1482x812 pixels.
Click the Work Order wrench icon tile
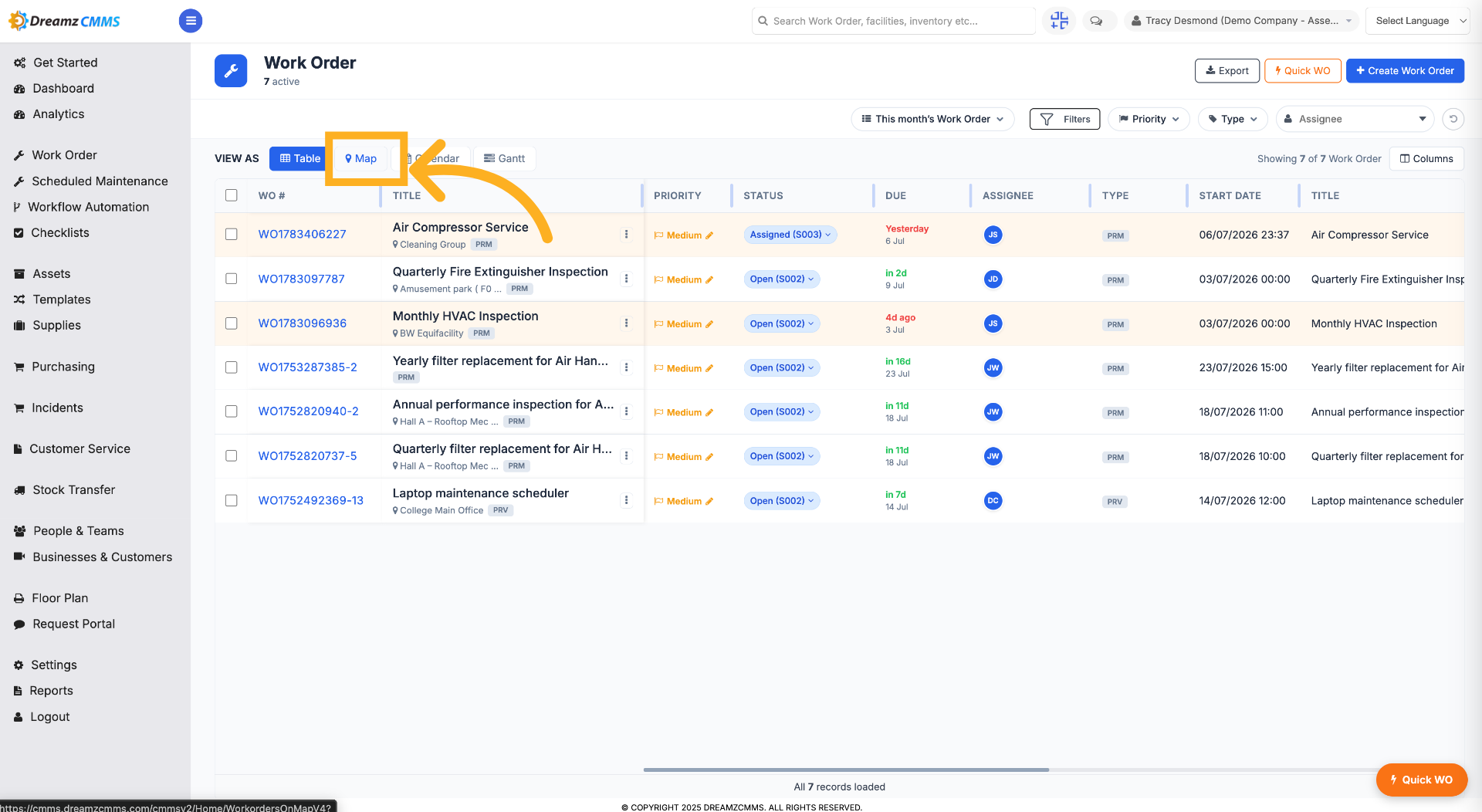click(x=231, y=71)
